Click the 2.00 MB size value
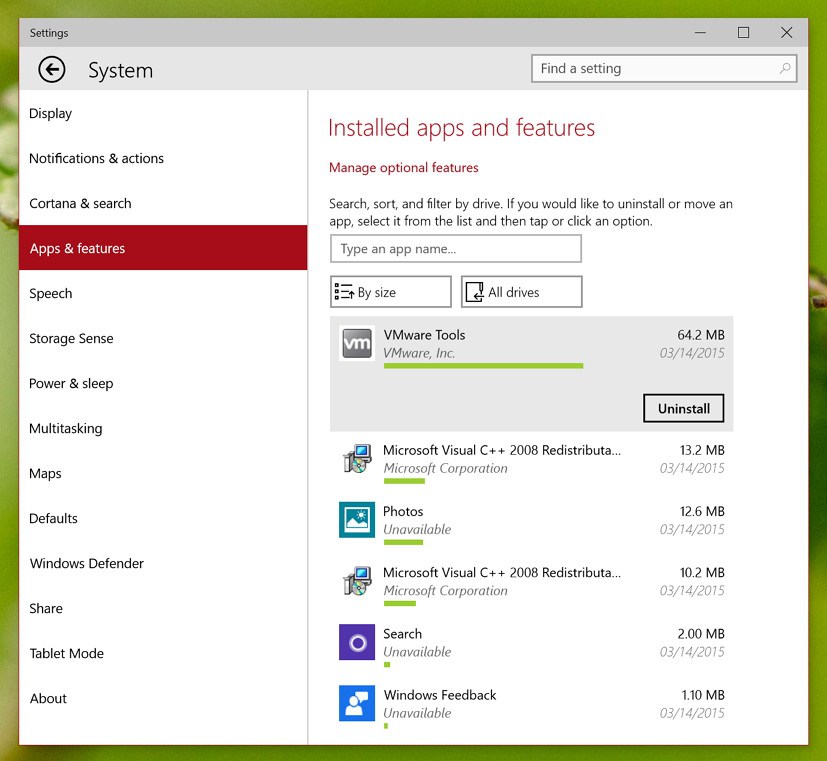 click(x=701, y=633)
